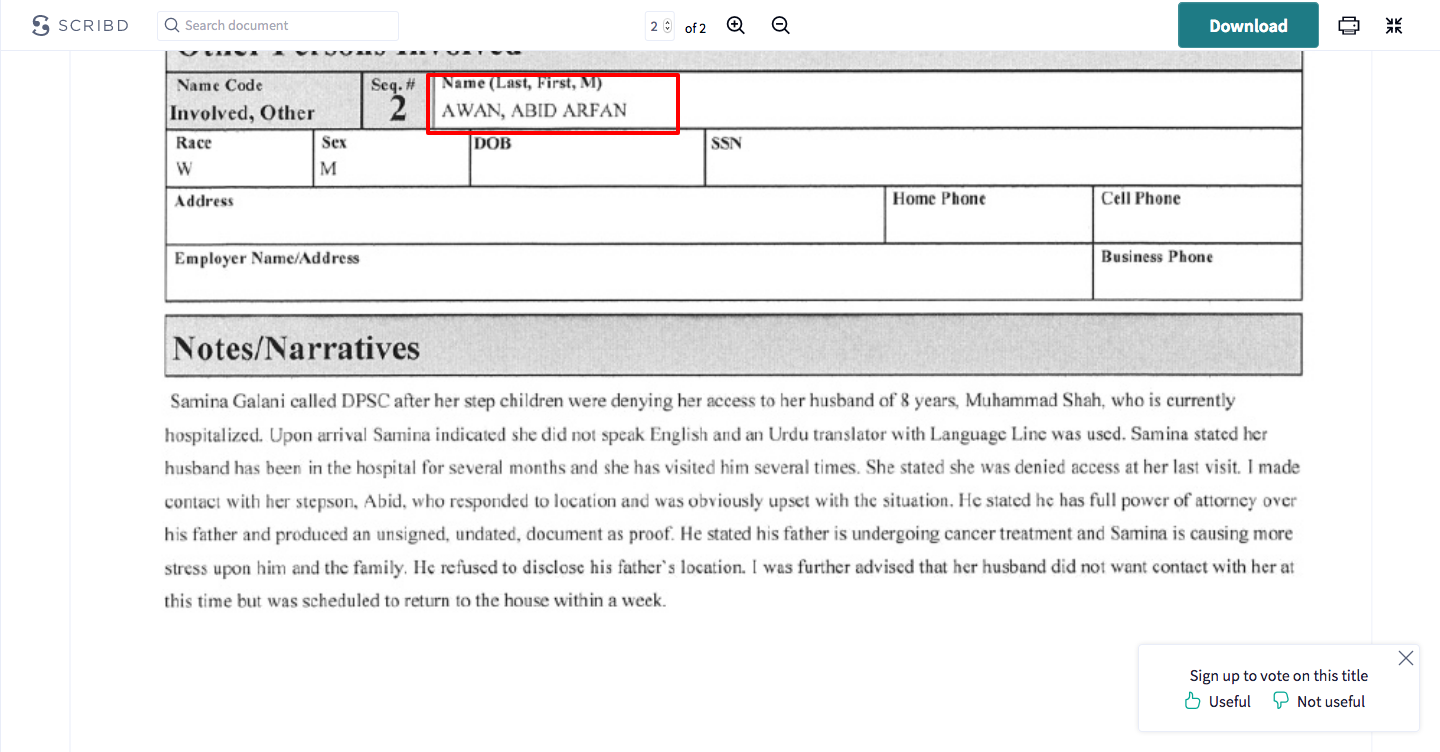Click the Notes/Narratives section header
Screen dimensions: 1440x752
[293, 347]
